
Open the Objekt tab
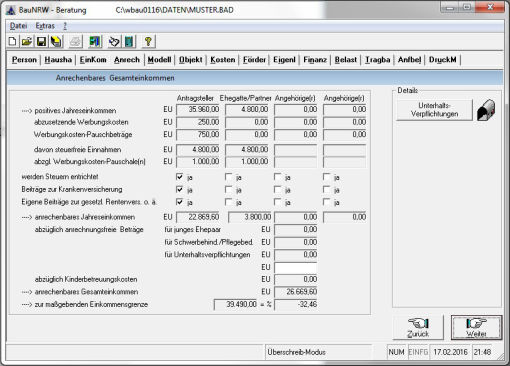point(191,60)
